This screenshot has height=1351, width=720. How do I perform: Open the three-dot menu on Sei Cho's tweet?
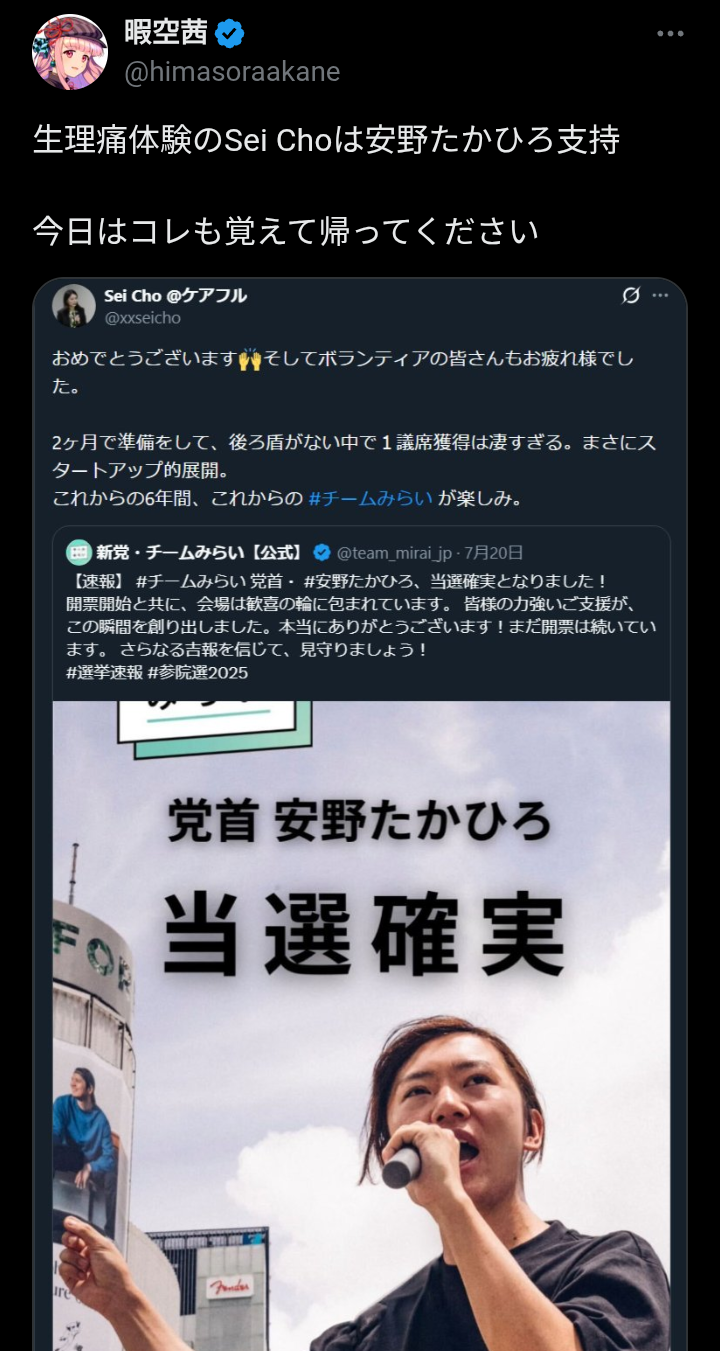click(x=660, y=296)
